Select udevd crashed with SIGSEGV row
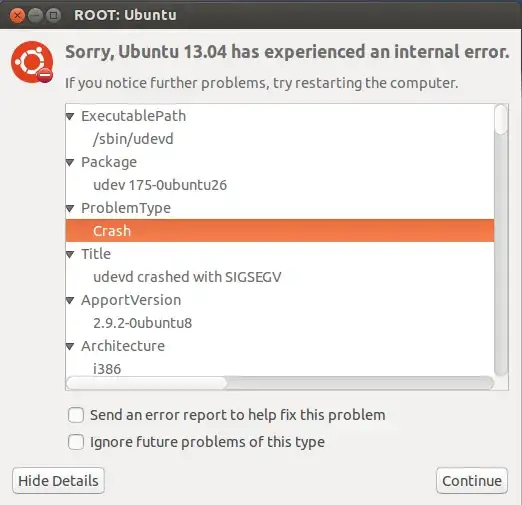522x505 pixels. pos(280,277)
